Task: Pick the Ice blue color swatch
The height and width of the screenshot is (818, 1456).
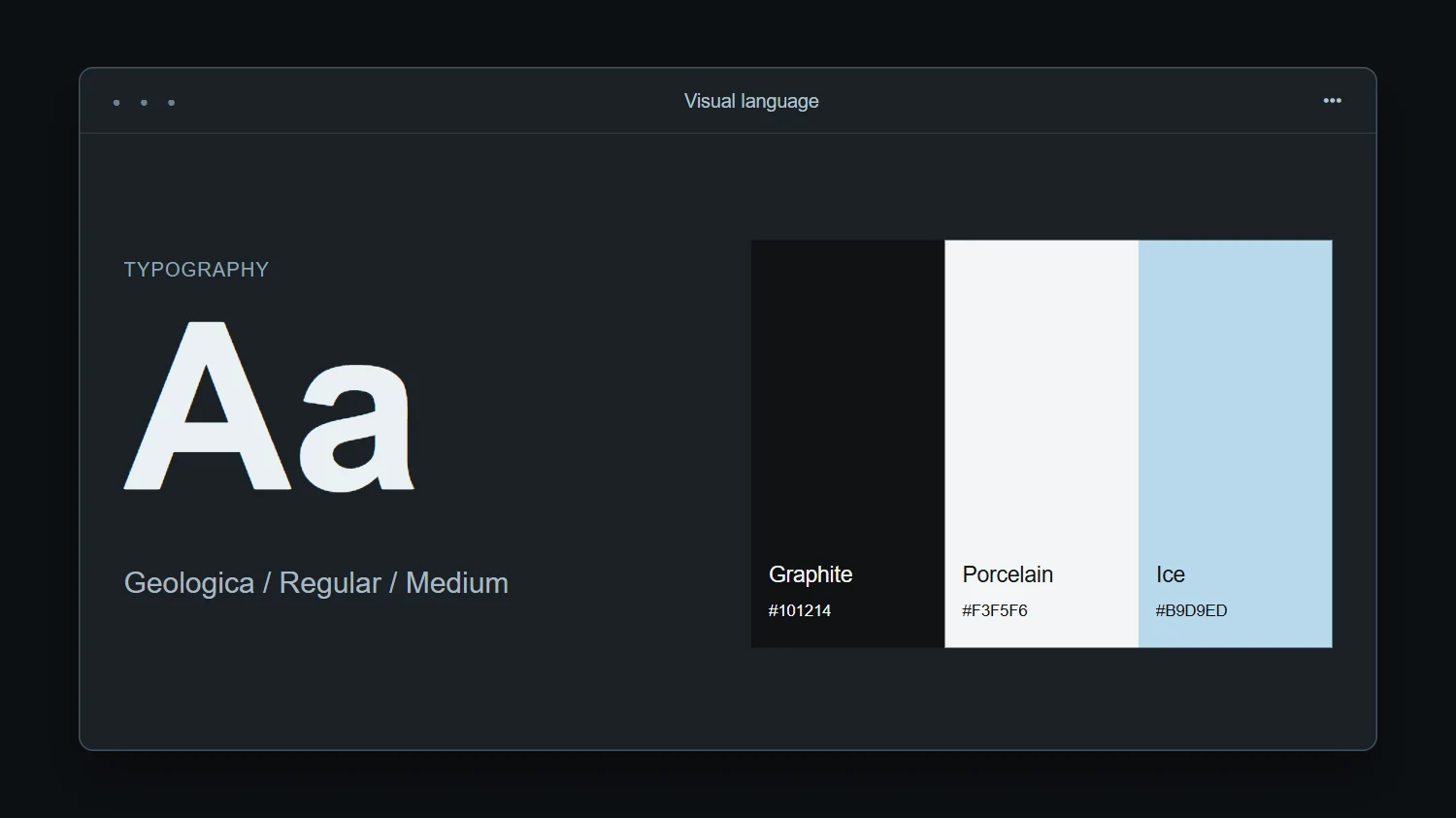Action: click(x=1236, y=443)
